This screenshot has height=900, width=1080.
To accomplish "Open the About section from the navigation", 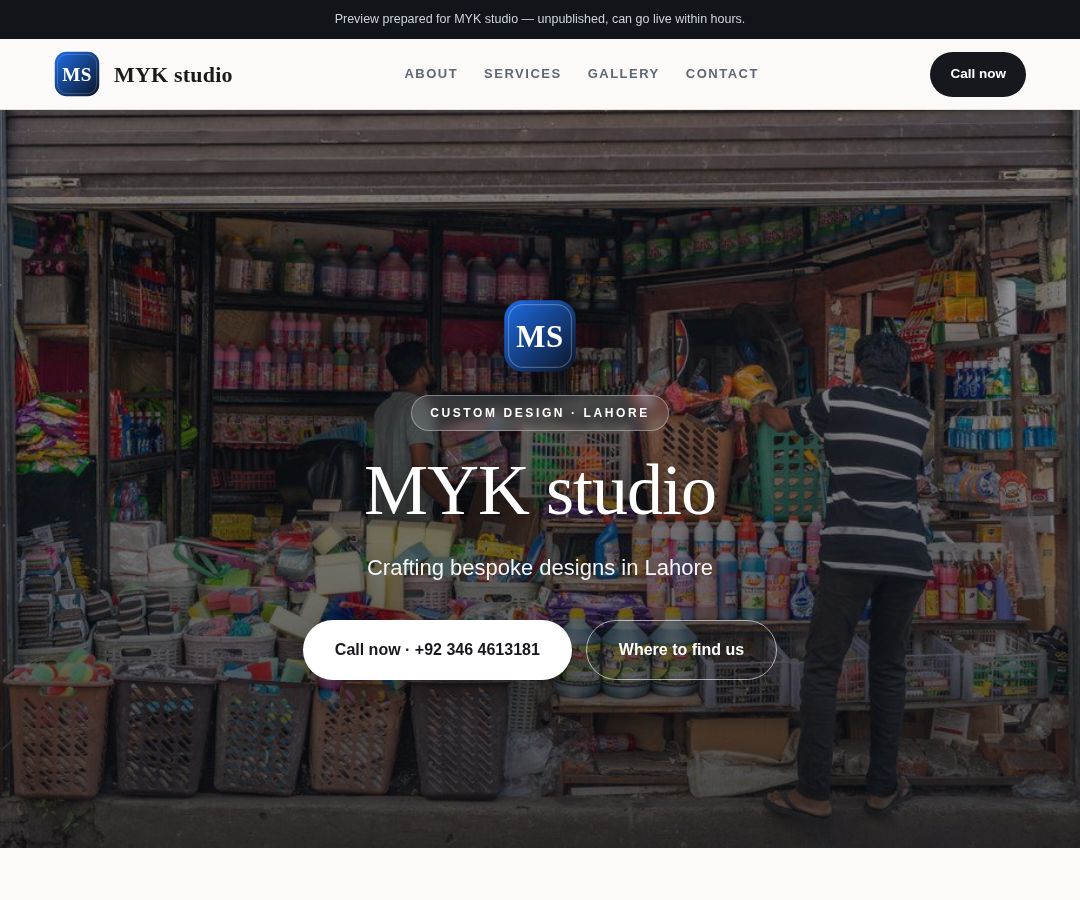I will 431,74.
